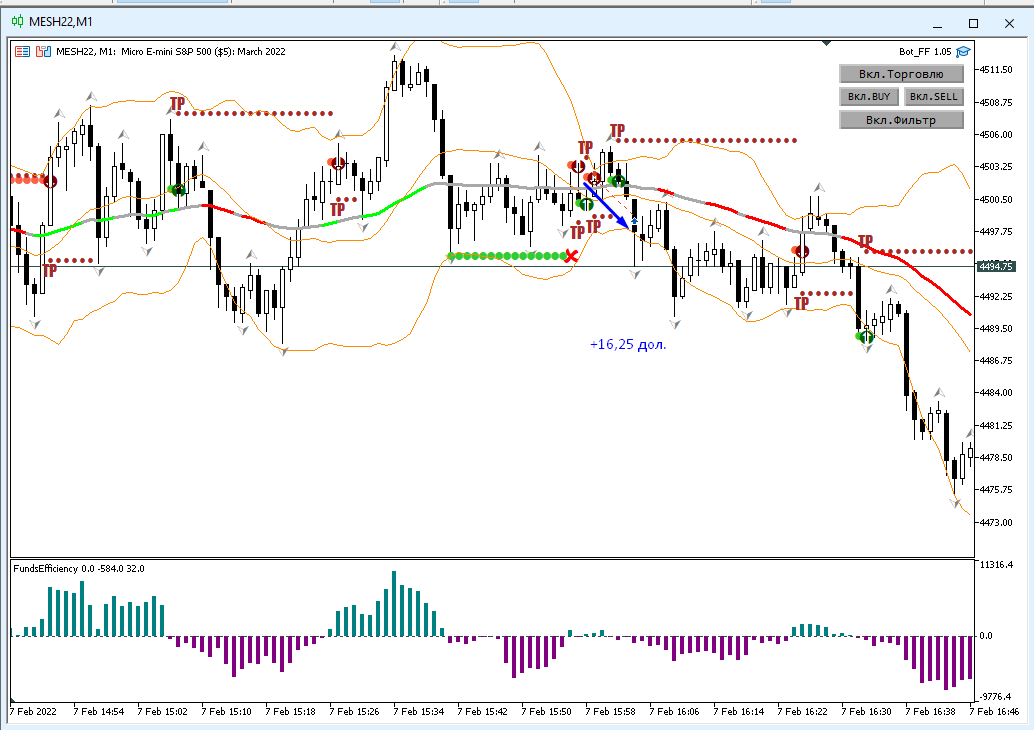Click the Вкл.SELL button
Viewport: 1034px width, 730px height.
(933, 97)
